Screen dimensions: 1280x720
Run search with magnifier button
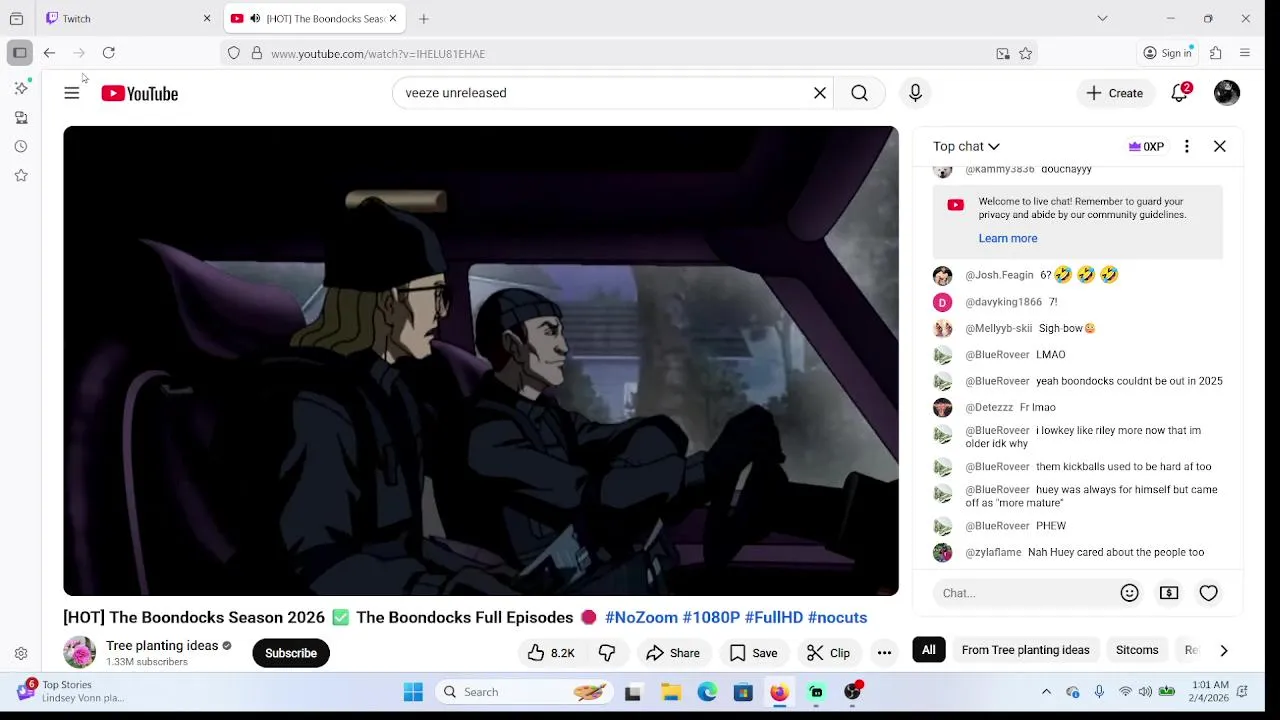pos(859,93)
